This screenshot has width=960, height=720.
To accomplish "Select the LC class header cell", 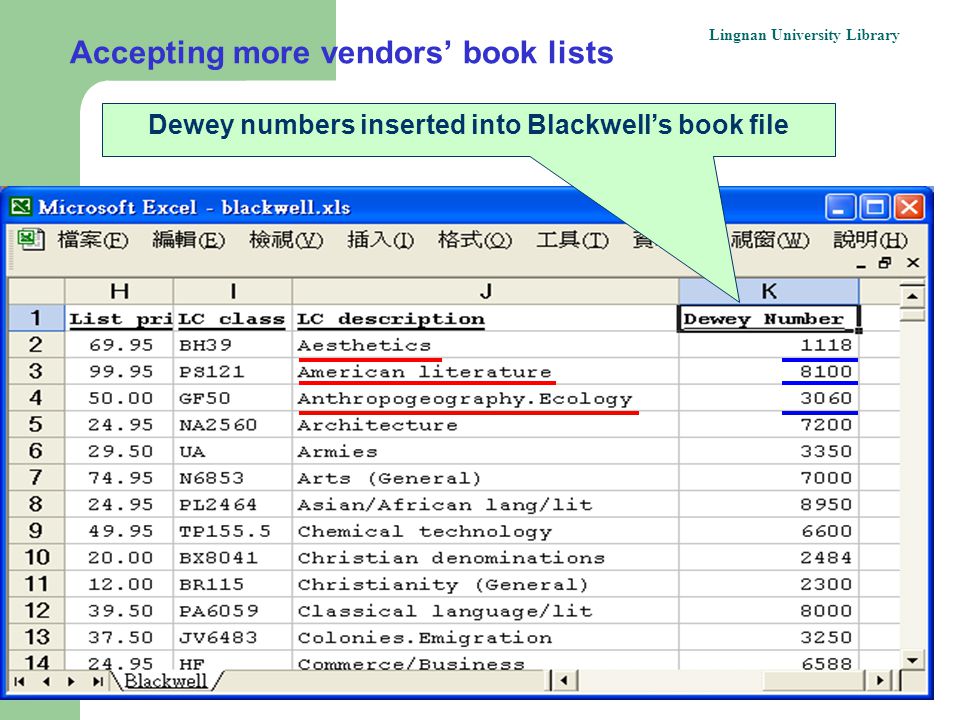I will click(233, 318).
